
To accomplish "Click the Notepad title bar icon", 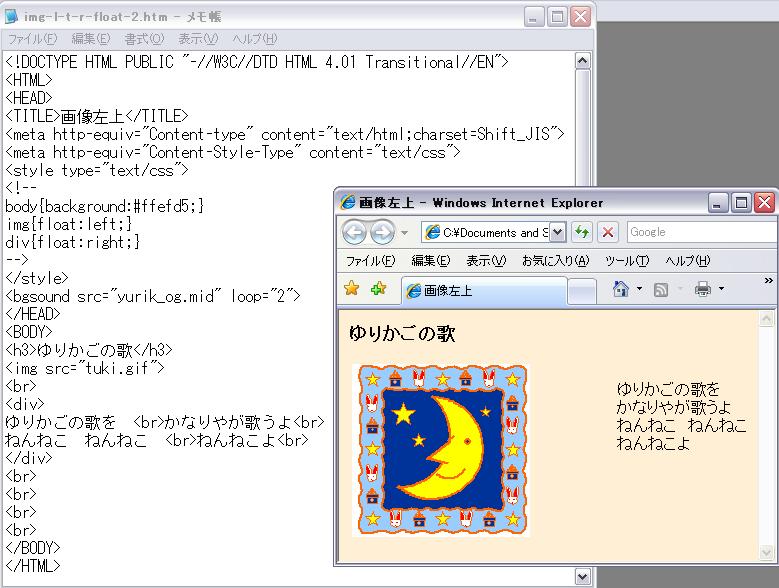I will [11, 16].
